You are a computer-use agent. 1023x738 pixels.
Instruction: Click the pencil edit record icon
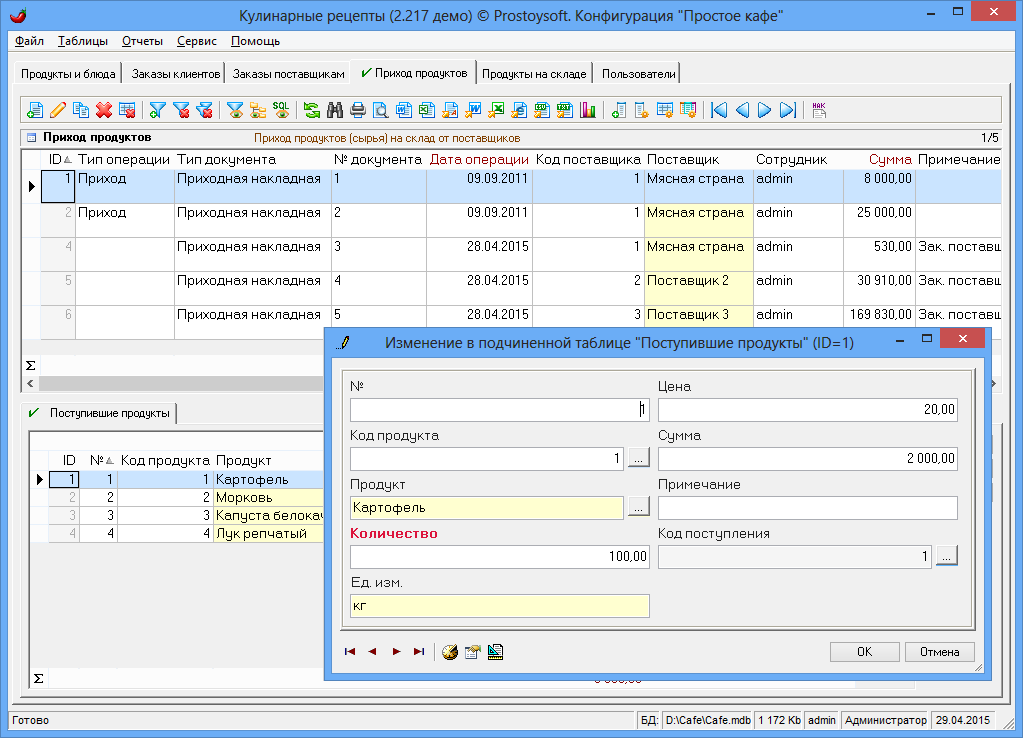point(58,110)
